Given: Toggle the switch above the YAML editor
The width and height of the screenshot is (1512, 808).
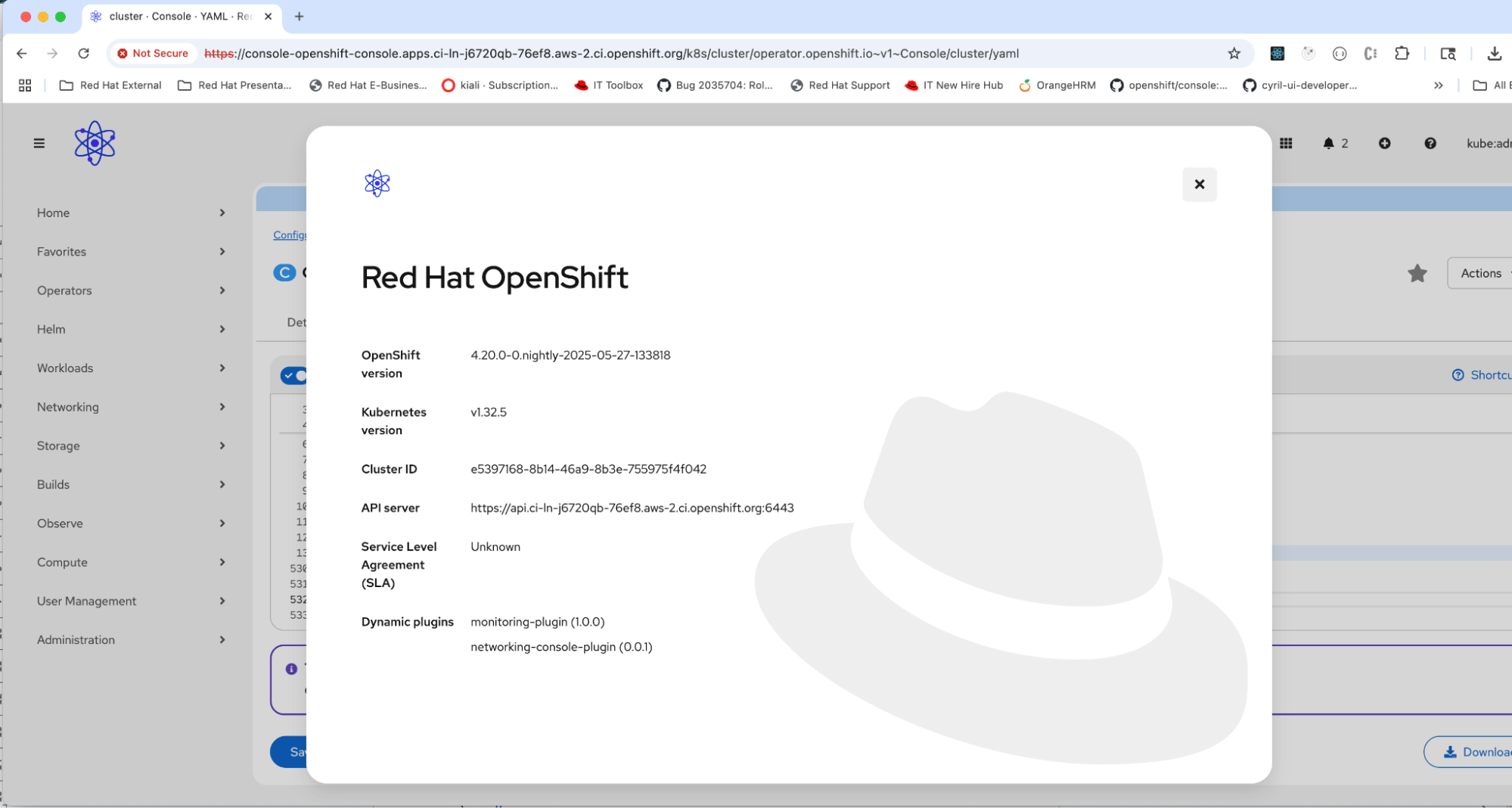Looking at the screenshot, I should pos(293,375).
